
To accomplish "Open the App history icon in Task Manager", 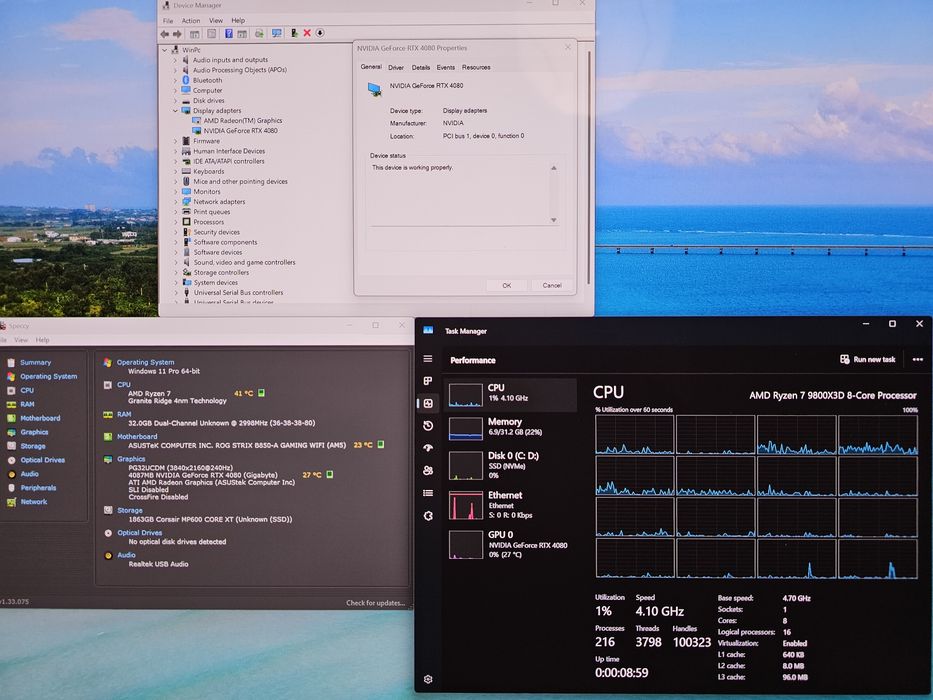I will point(427,426).
